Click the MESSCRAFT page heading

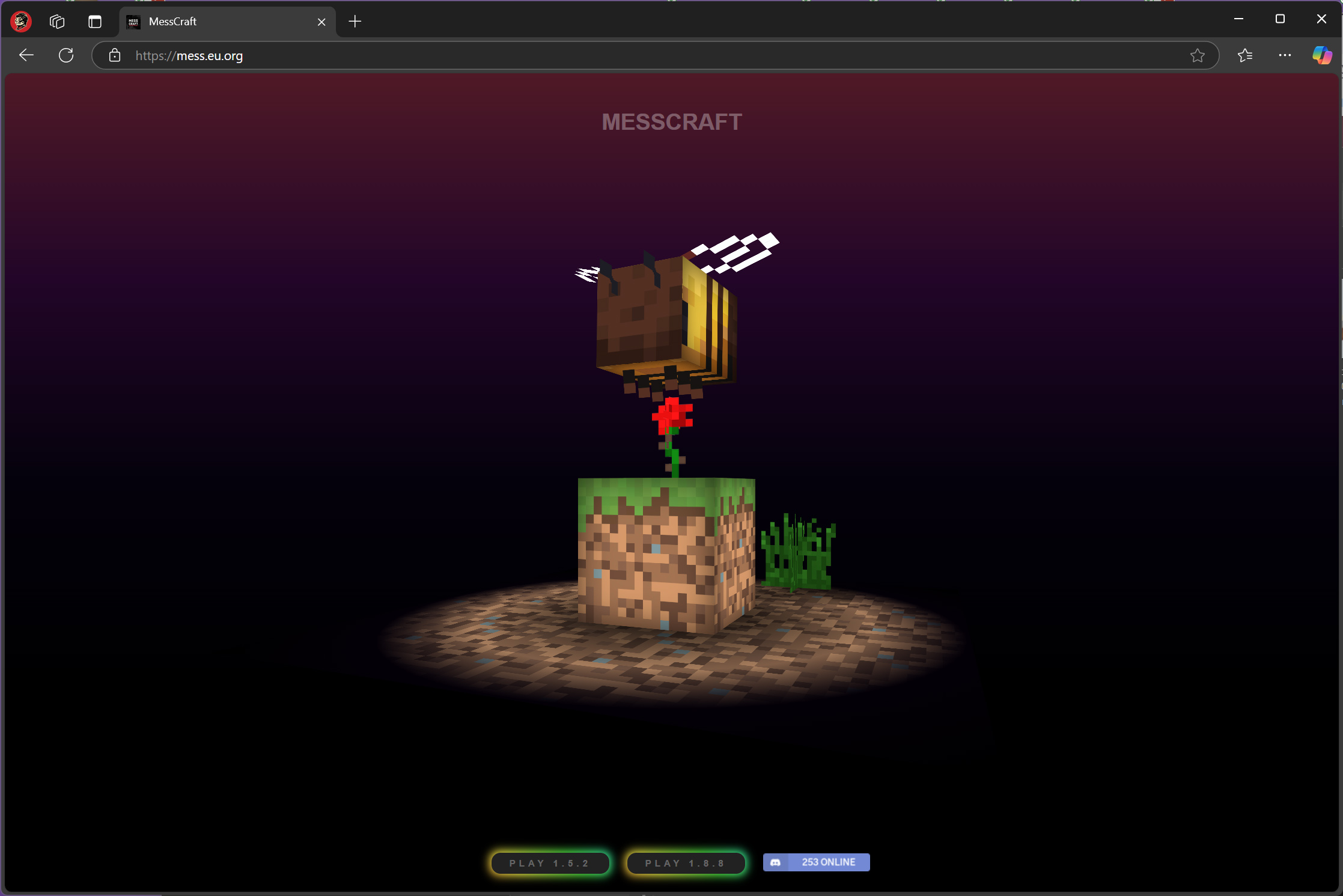[672, 122]
